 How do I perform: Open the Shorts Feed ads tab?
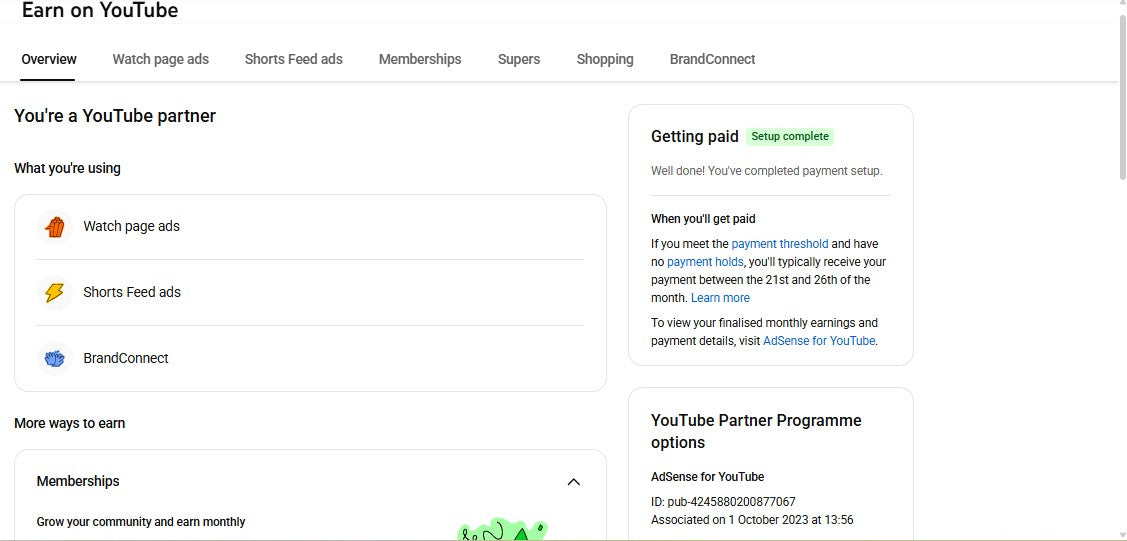pyautogui.click(x=293, y=59)
